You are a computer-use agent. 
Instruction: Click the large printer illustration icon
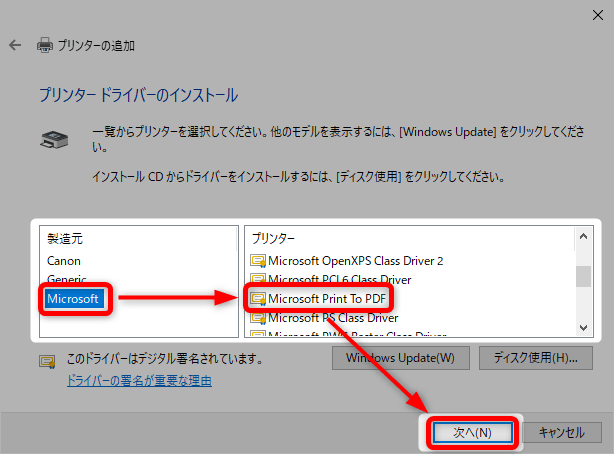click(x=54, y=139)
